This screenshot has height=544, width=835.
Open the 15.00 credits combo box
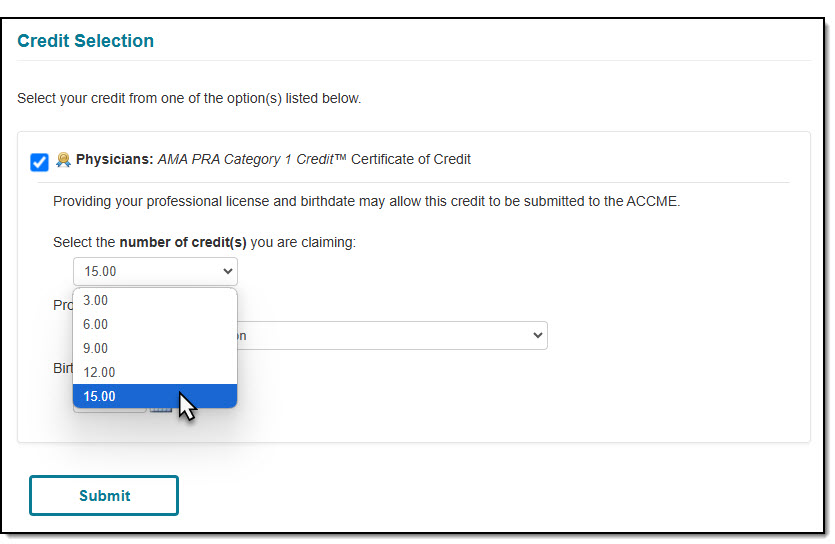point(155,271)
